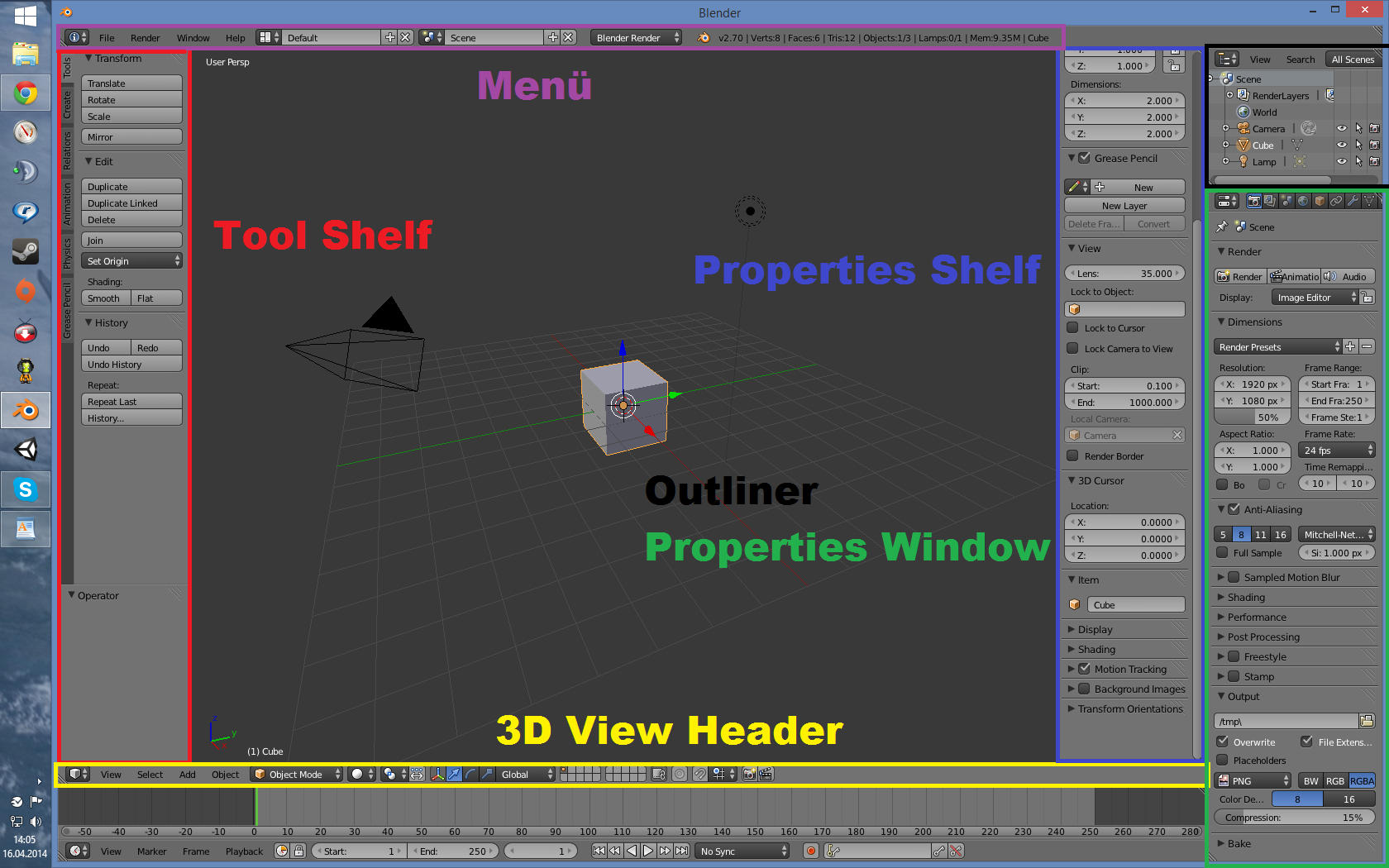Toggle the snap magnet icon
1389x868 pixels.
pos(699,775)
